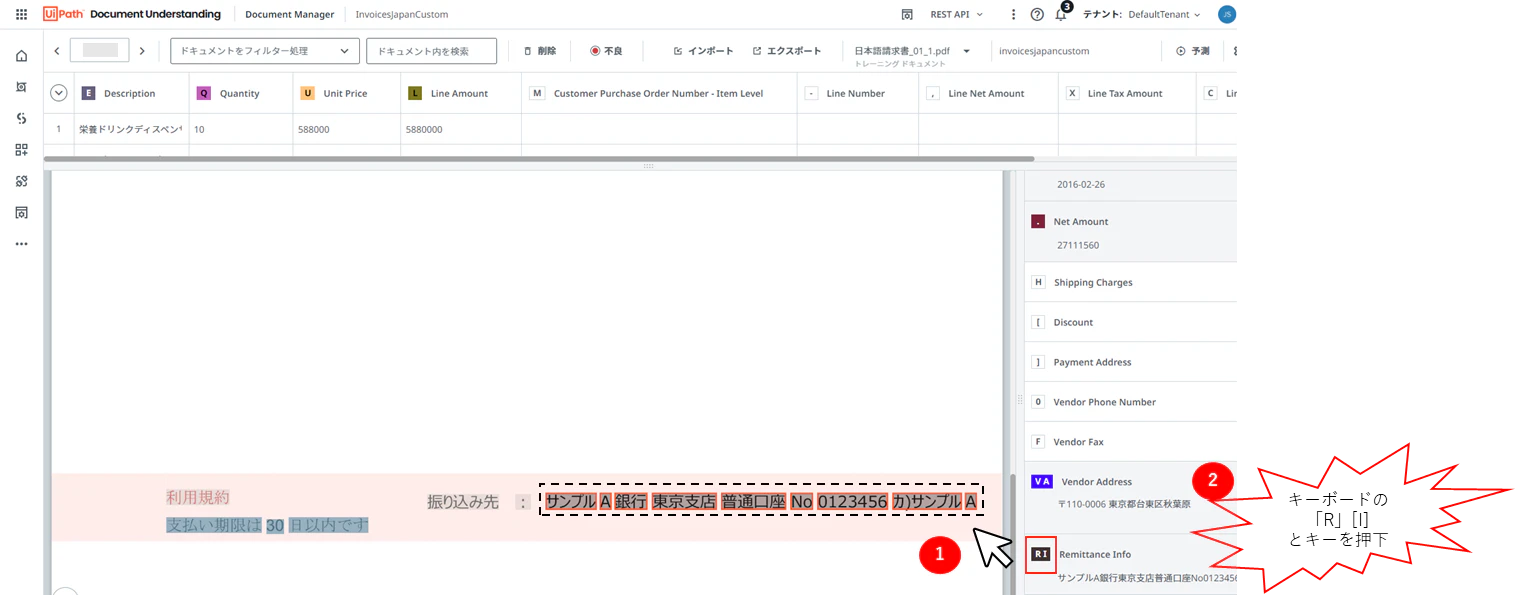Click the table horizontal scrollbar
This screenshot has width=1516, height=595.
(x=539, y=158)
